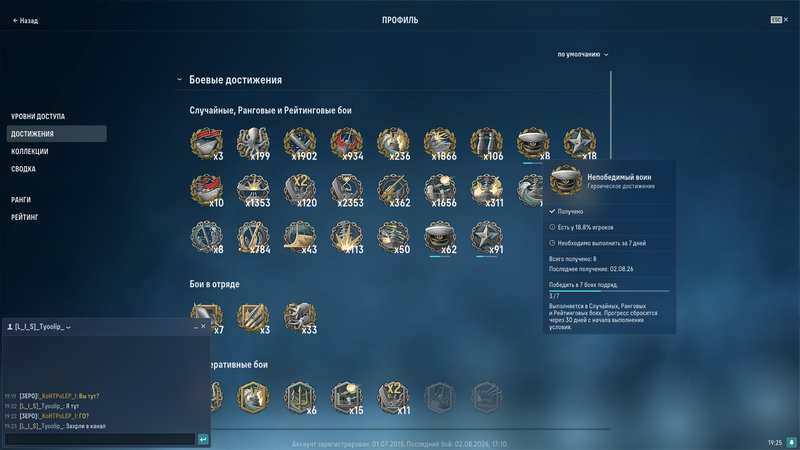Click the chat message ГО?
This screenshot has height=450, width=800.
coord(83,416)
